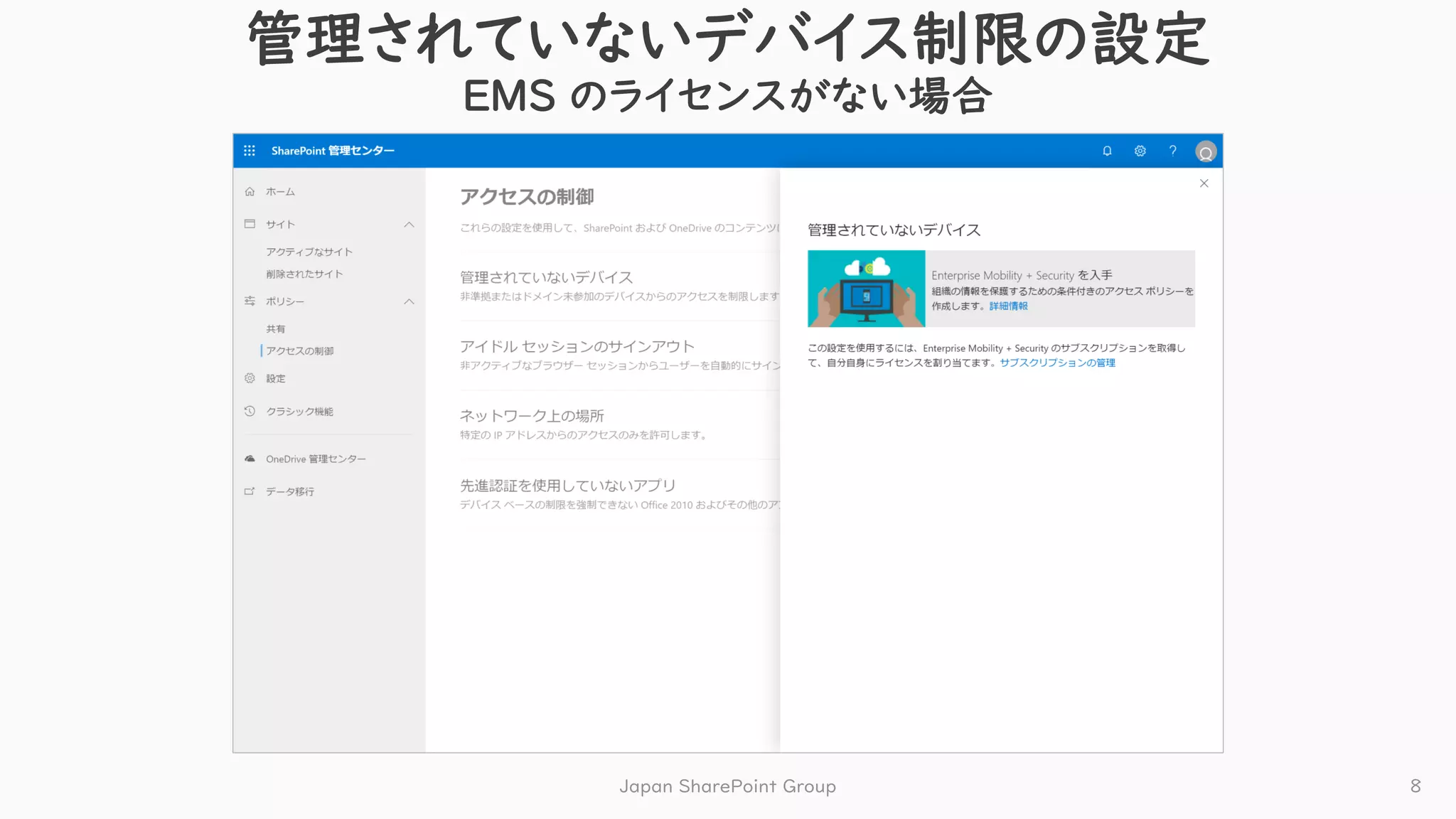The height and width of the screenshot is (819, 1456).
Task: Collapse the サイト section chevron
Action: coord(409,225)
